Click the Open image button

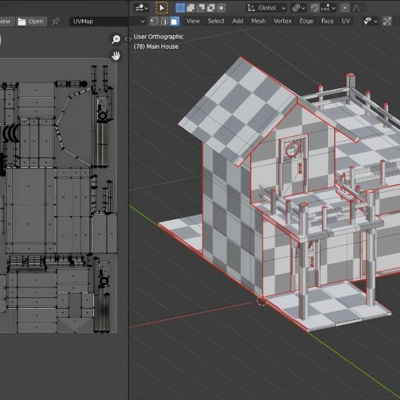coord(31,21)
